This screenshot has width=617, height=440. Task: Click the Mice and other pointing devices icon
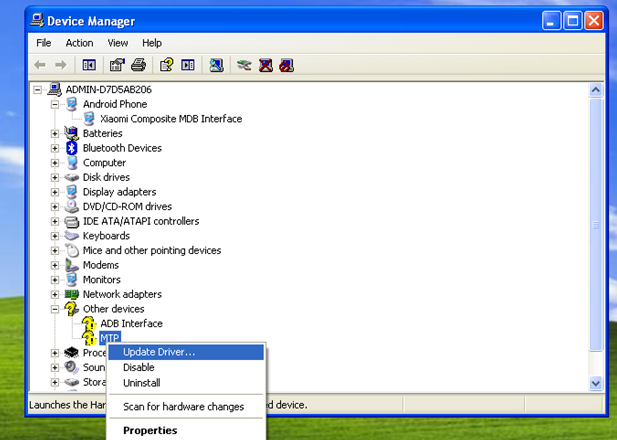coord(72,250)
